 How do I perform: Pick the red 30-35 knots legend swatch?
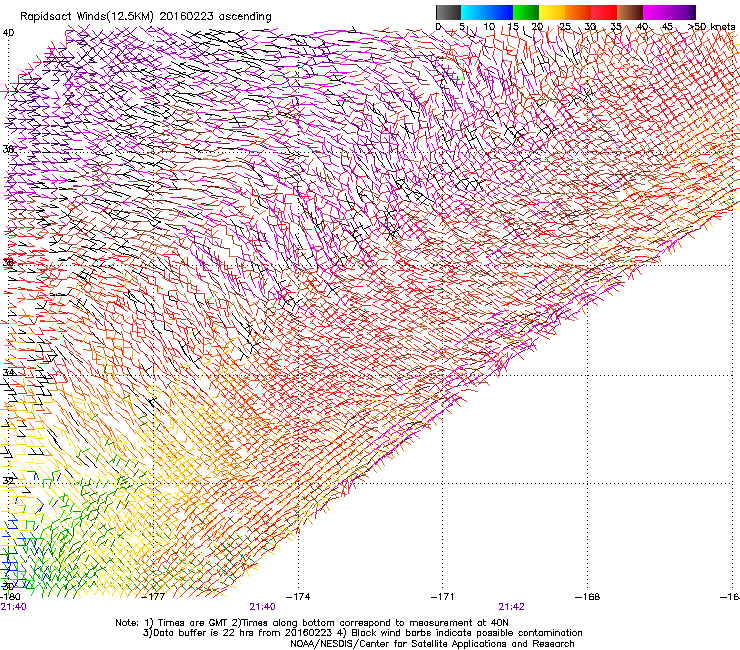[x=604, y=12]
